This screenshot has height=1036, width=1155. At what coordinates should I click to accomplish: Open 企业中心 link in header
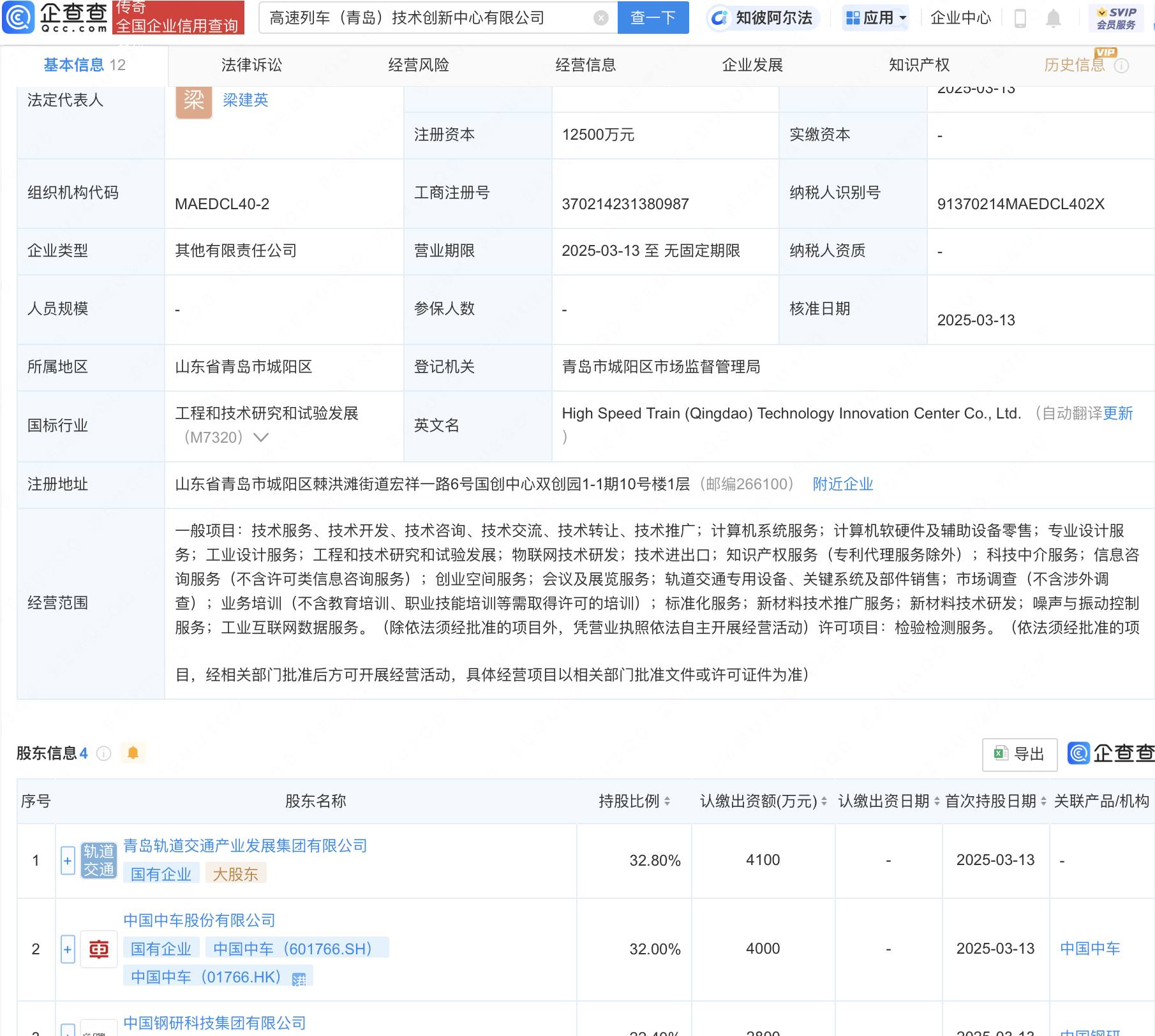(960, 18)
